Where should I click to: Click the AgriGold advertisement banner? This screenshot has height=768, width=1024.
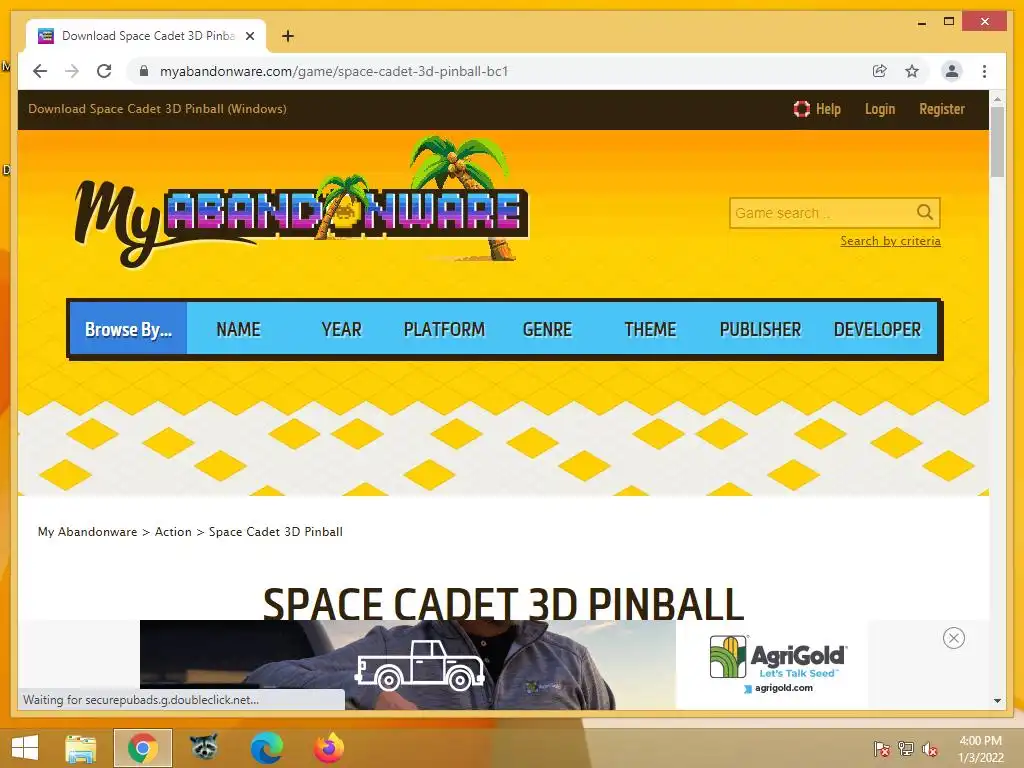point(504,665)
